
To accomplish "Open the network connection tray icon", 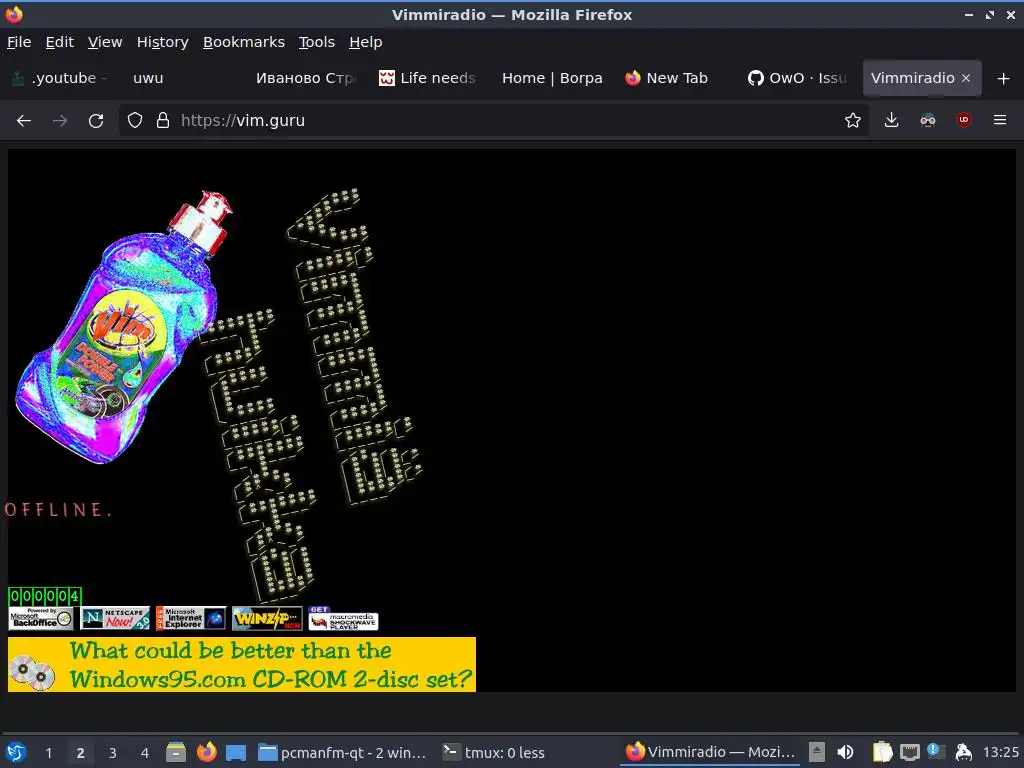I will [x=909, y=752].
